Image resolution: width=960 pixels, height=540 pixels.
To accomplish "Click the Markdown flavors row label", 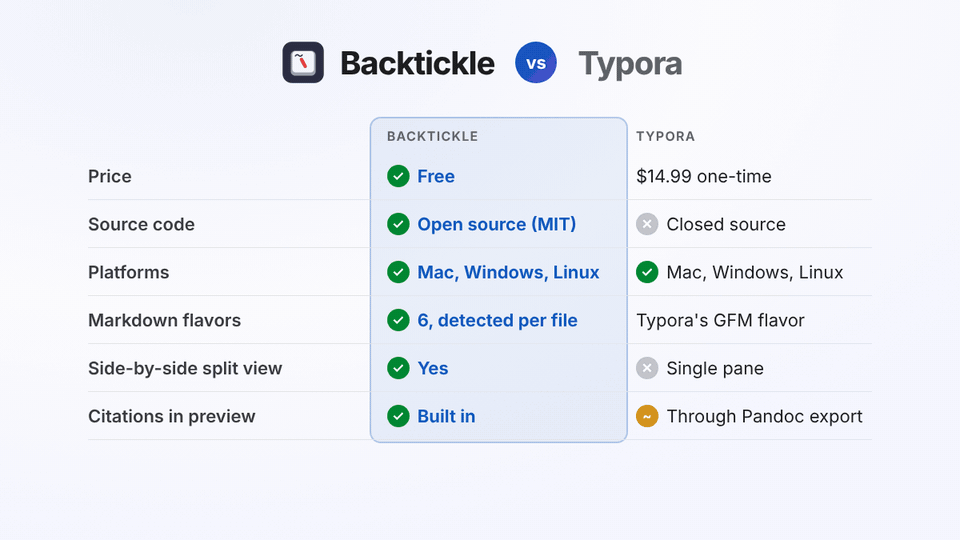I will pyautogui.click(x=165, y=320).
